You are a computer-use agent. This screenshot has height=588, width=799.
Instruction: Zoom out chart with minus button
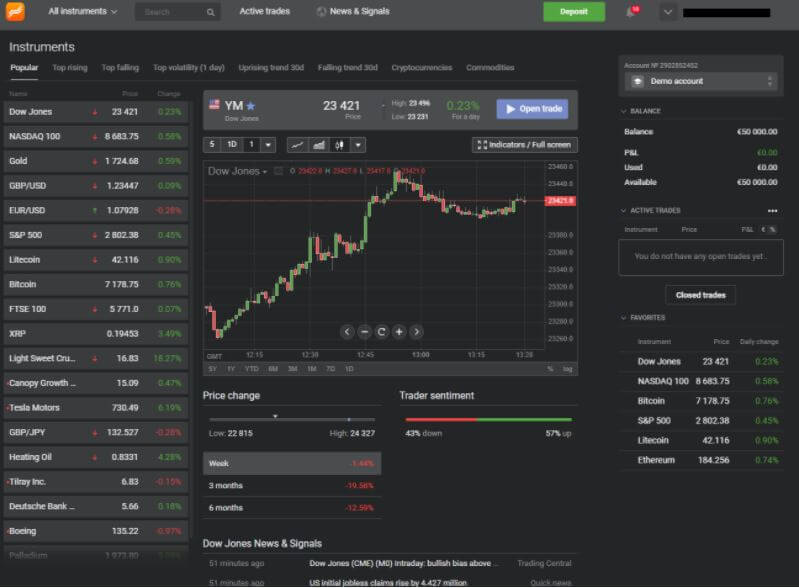(364, 332)
